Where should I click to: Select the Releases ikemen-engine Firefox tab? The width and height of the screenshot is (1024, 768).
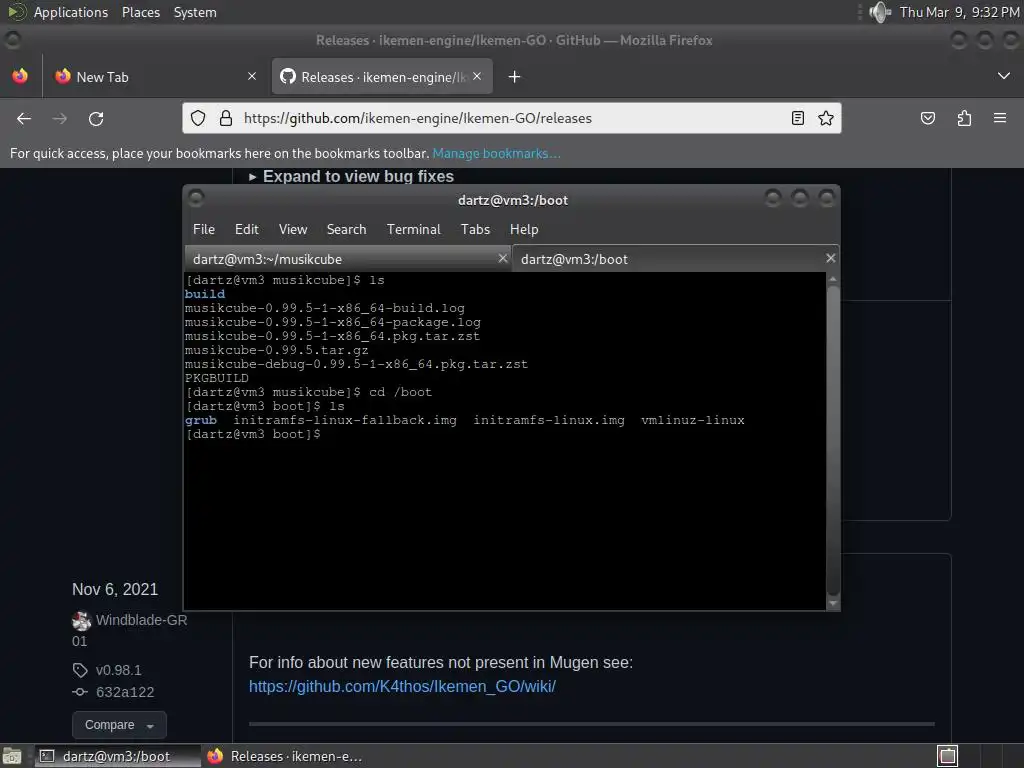tap(382, 76)
